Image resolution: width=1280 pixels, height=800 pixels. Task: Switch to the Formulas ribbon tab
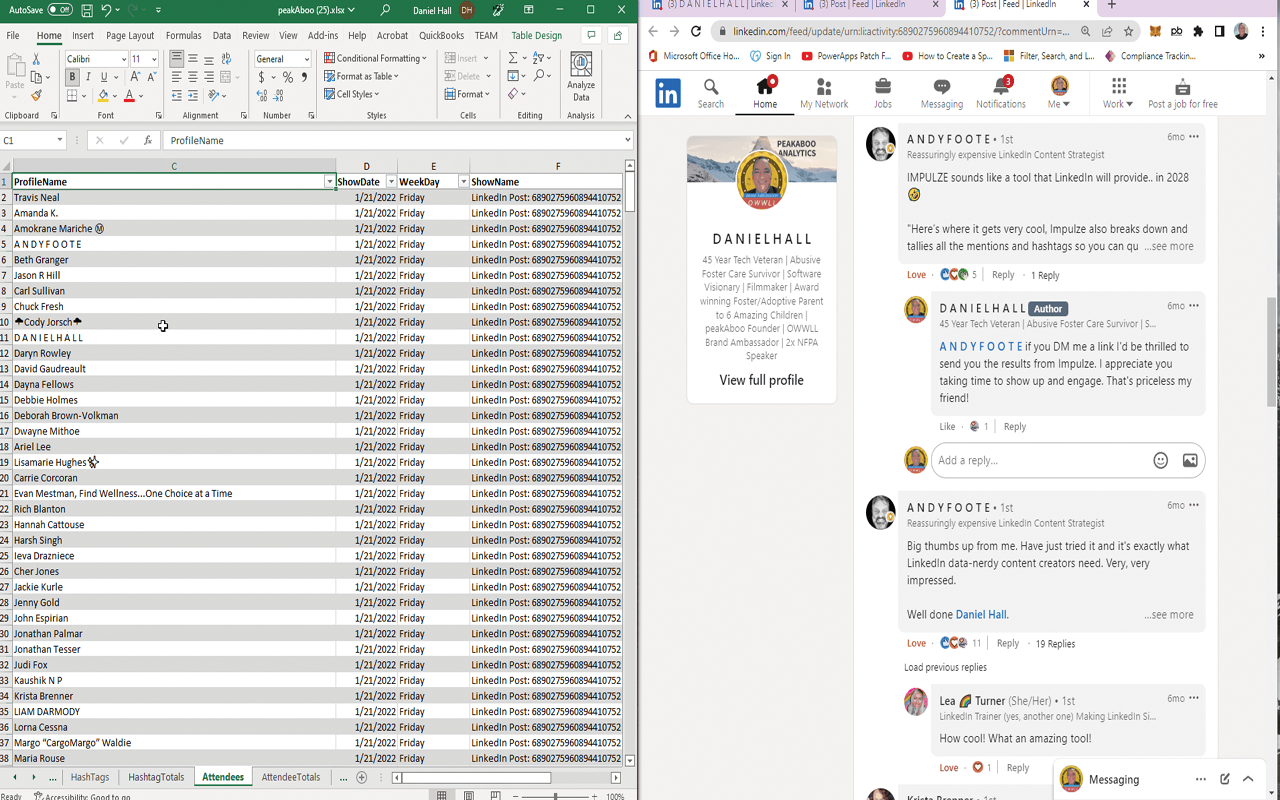183,34
